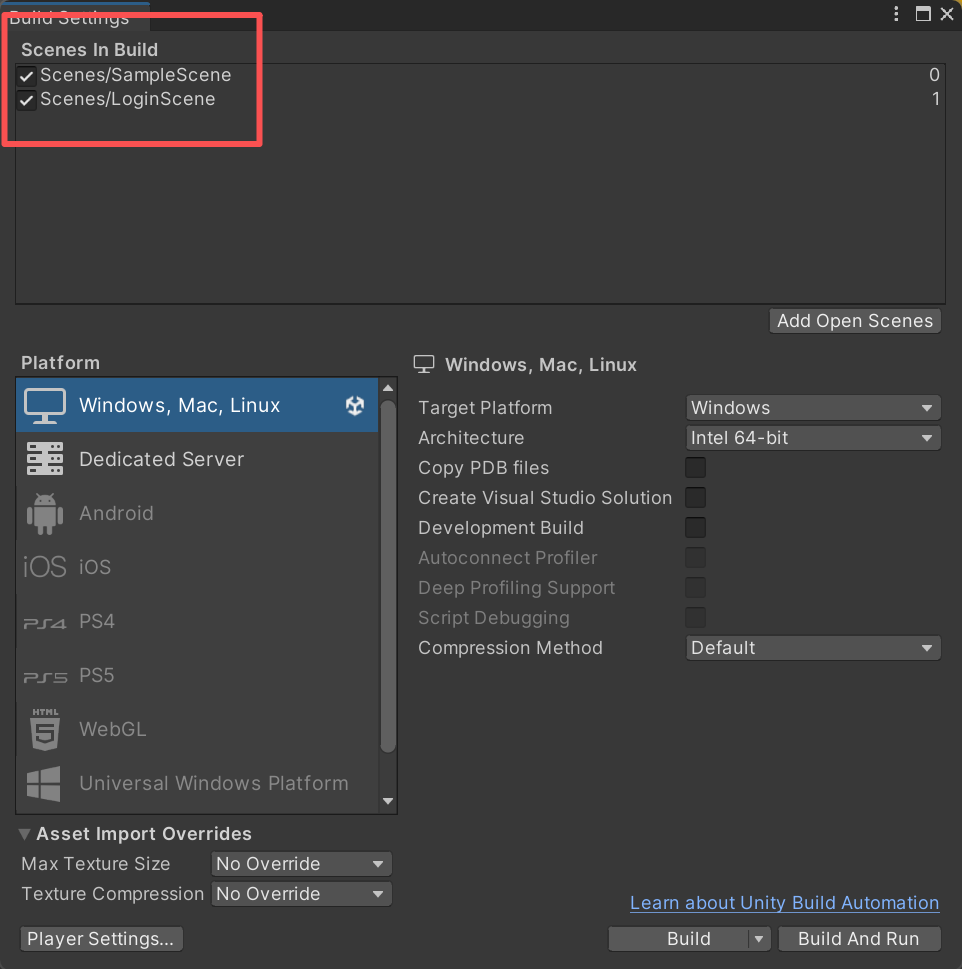The image size is (962, 969).
Task: Click the Unity logo on active platform row
Action: pos(355,405)
